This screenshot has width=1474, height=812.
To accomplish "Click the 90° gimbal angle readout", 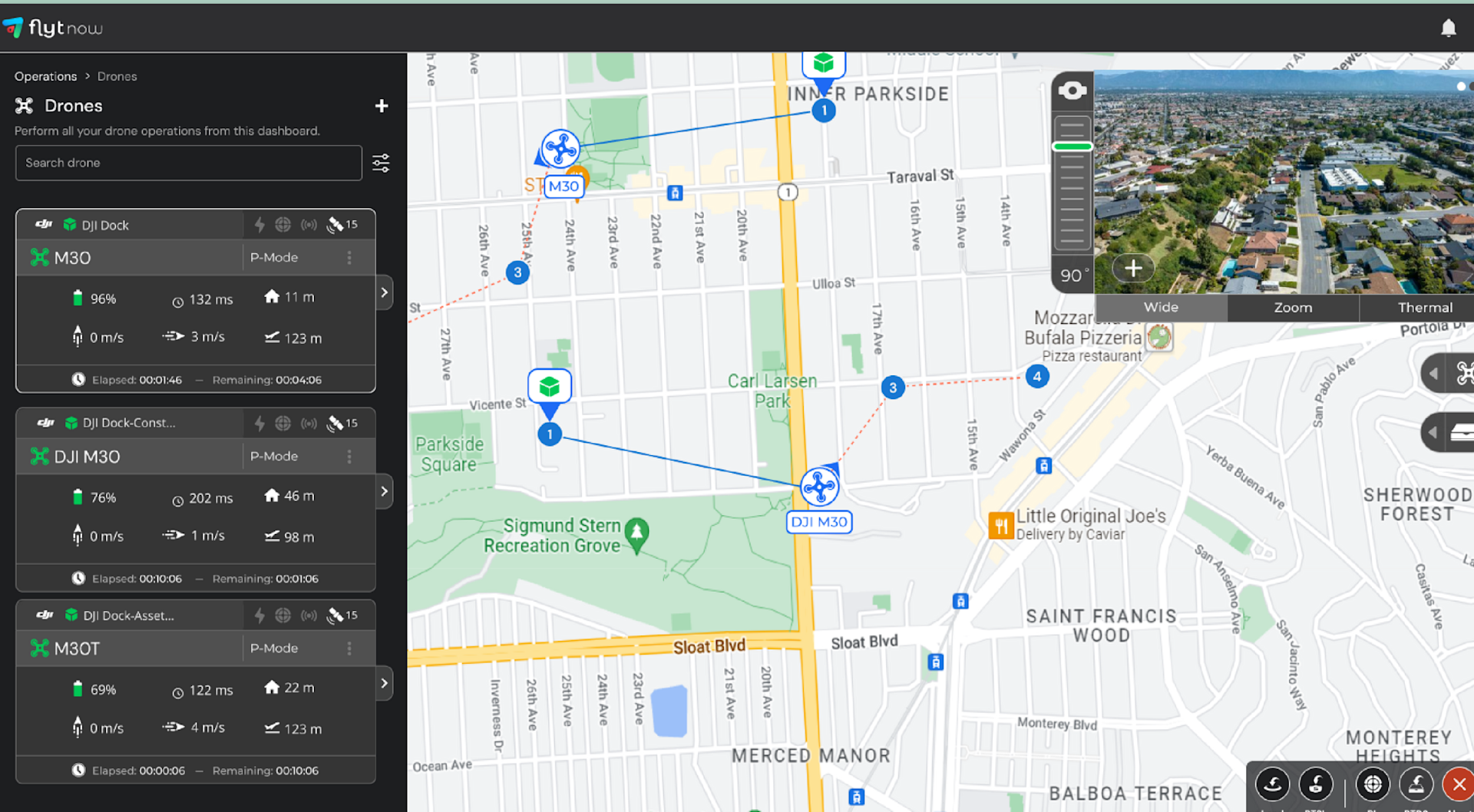I will 1074,276.
